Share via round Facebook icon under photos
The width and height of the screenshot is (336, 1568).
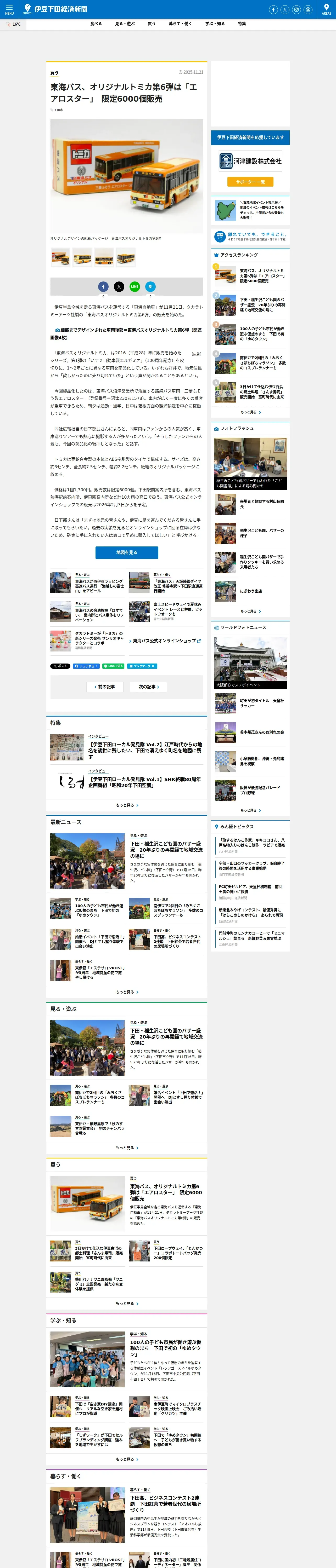(103, 286)
